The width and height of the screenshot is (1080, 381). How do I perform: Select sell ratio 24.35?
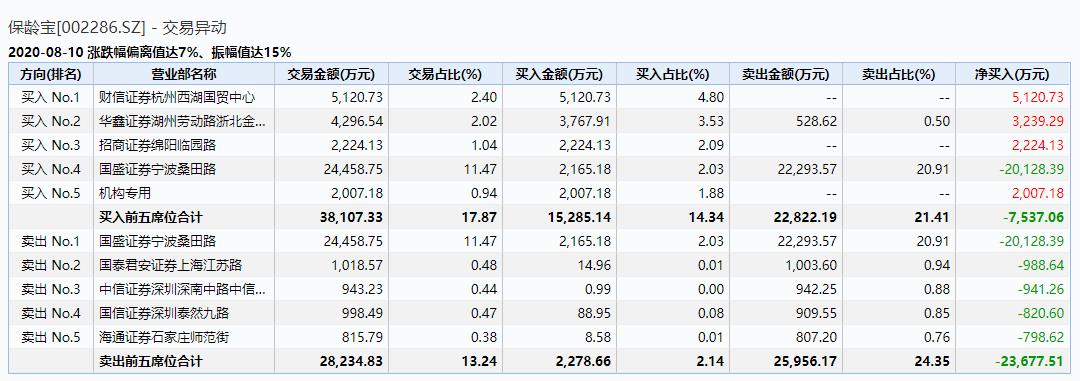(x=932, y=361)
